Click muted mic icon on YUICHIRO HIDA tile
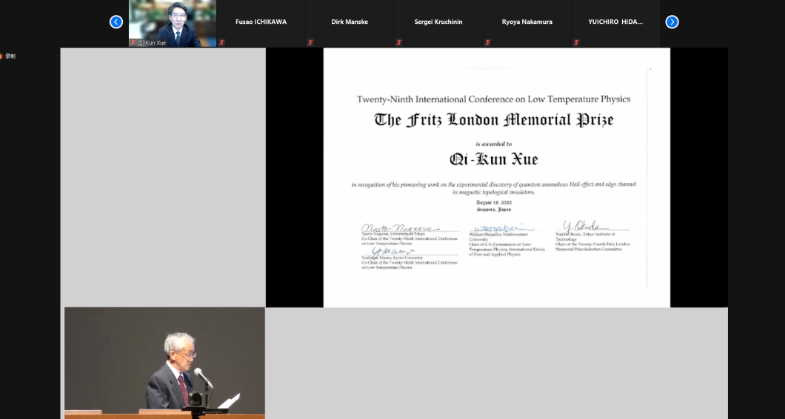The height and width of the screenshot is (419, 785). point(575,43)
